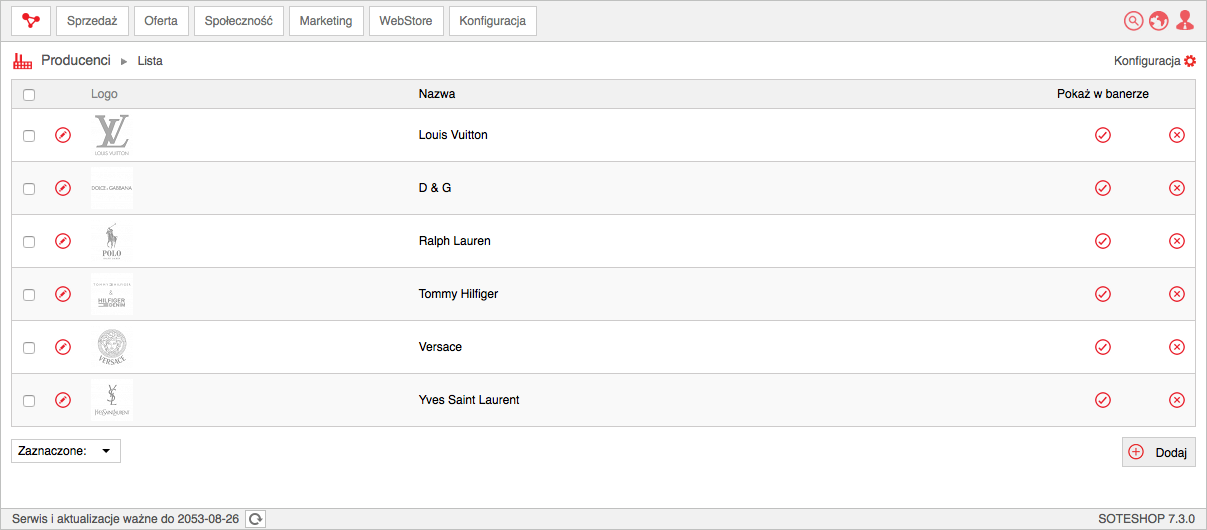This screenshot has height=530, width=1207.
Task: Click the D & G name text
Action: 435,188
